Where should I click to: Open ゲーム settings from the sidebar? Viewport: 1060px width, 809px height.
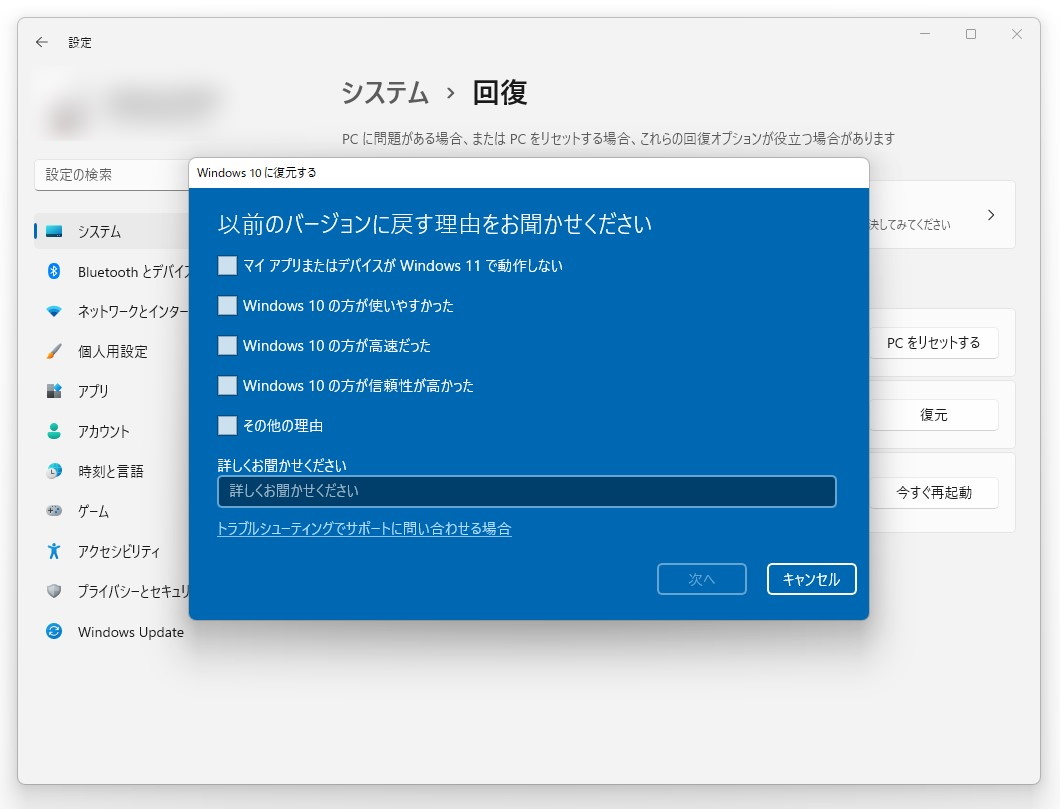click(x=54, y=511)
